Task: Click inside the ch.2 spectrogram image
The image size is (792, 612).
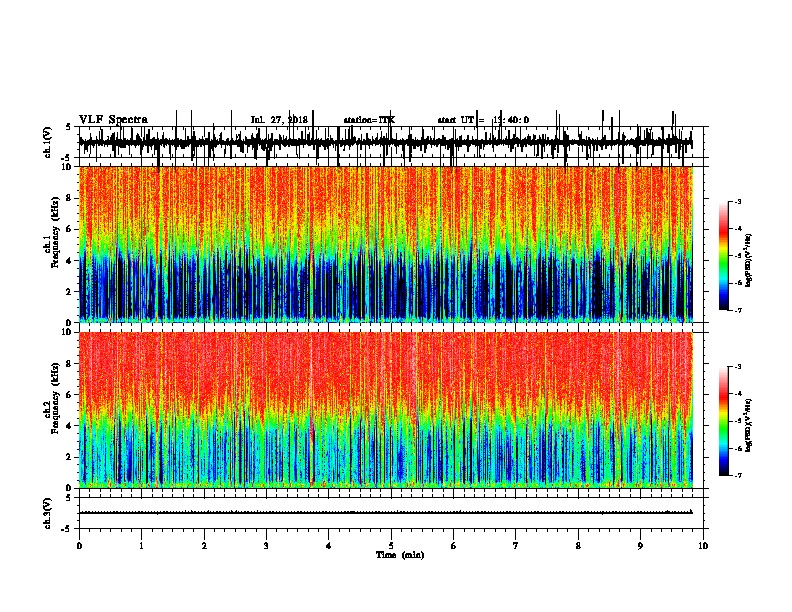Action: (x=385, y=410)
